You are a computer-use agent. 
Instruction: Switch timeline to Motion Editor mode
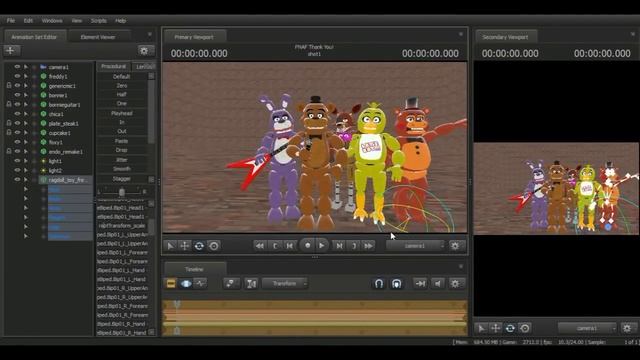coord(186,283)
